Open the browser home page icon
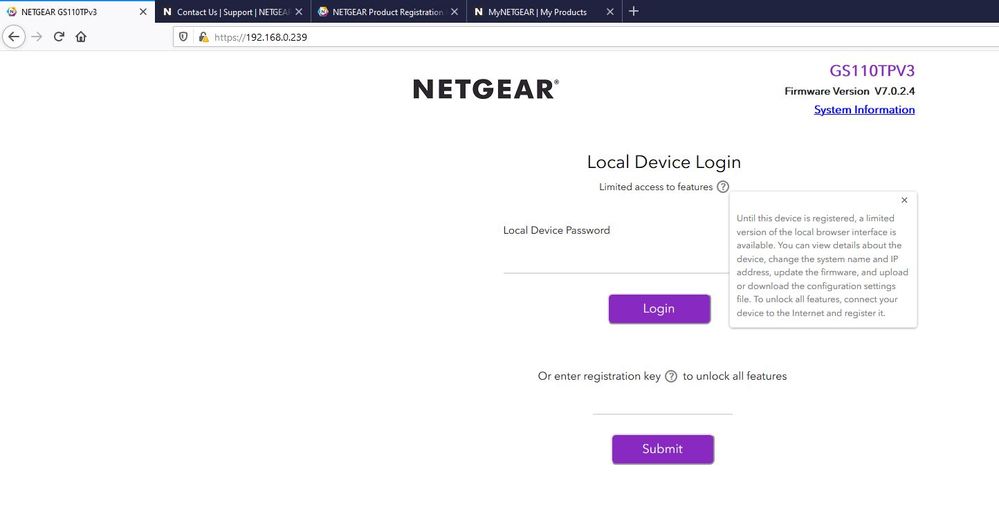 click(81, 37)
